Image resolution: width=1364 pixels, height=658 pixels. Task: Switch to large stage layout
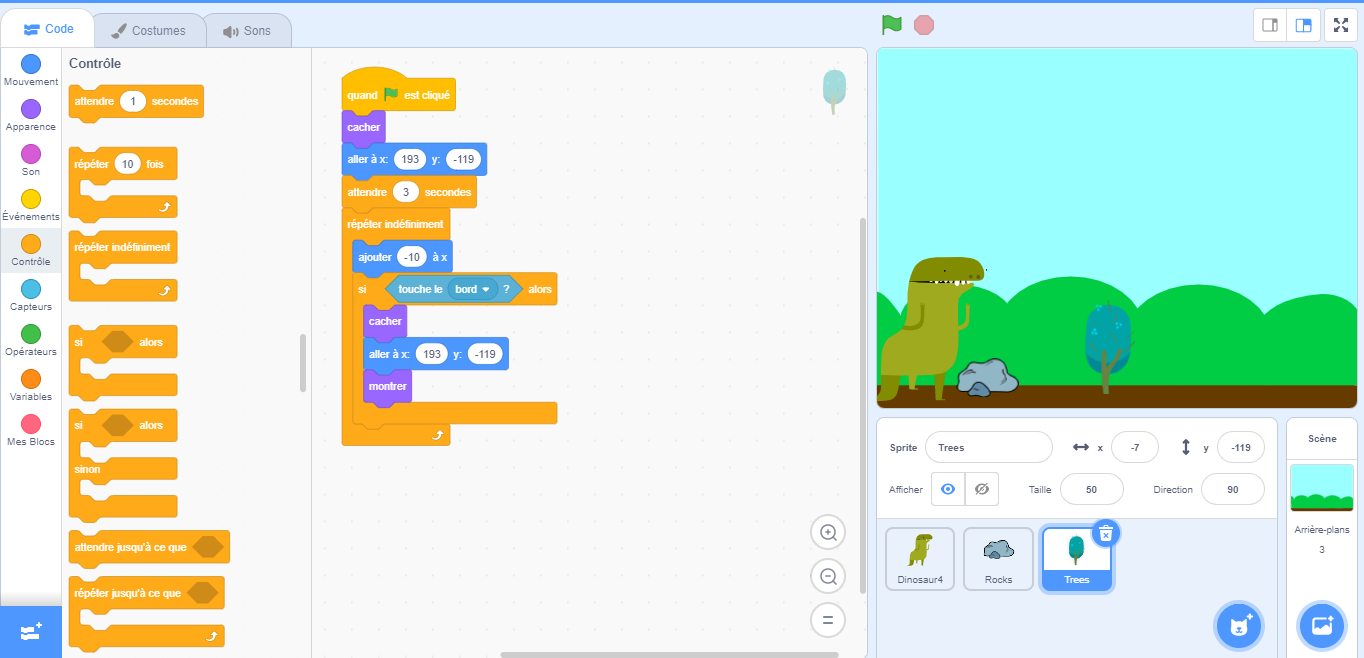click(1304, 25)
